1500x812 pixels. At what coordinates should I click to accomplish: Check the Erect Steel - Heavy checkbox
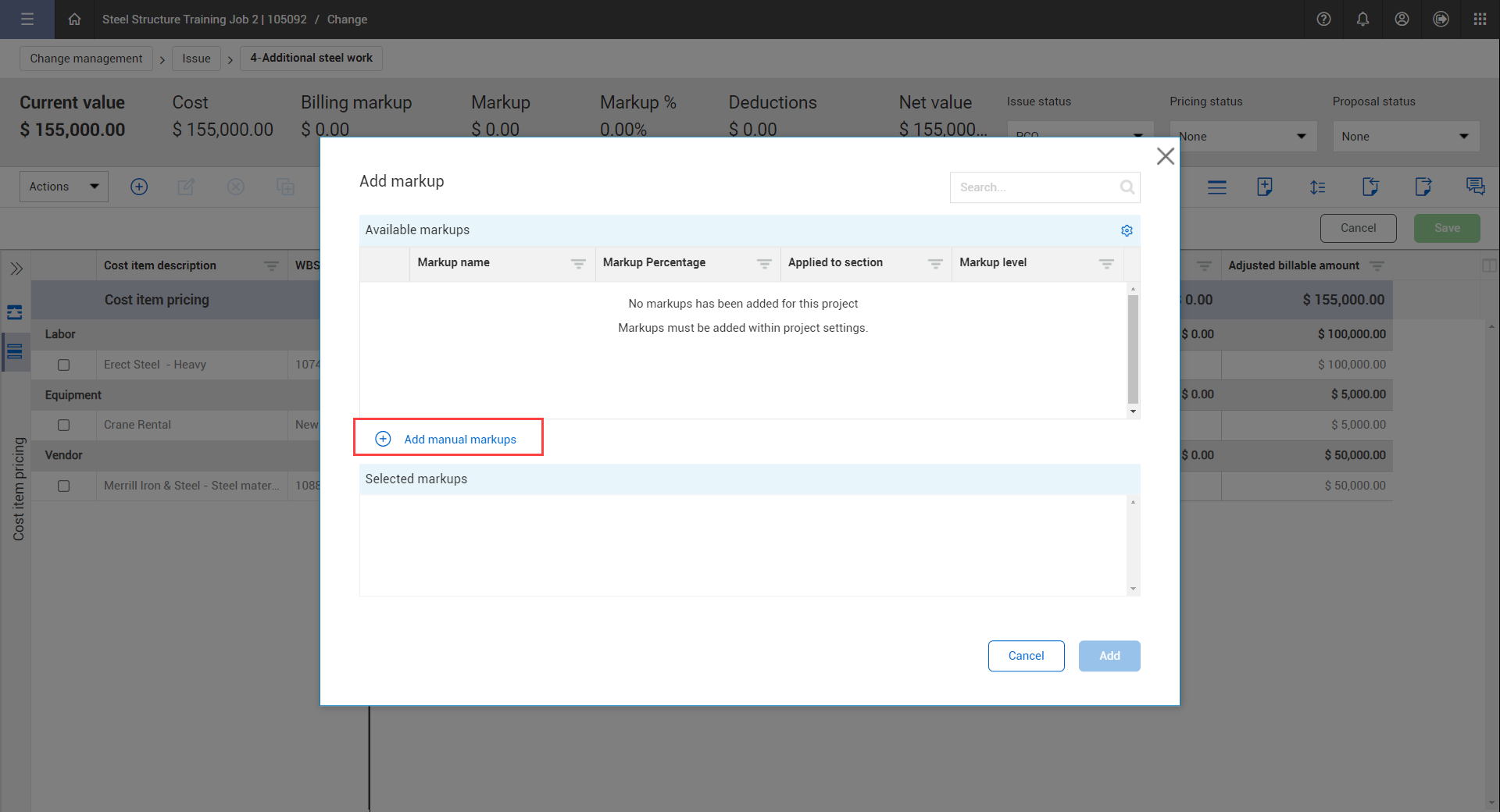(64, 365)
